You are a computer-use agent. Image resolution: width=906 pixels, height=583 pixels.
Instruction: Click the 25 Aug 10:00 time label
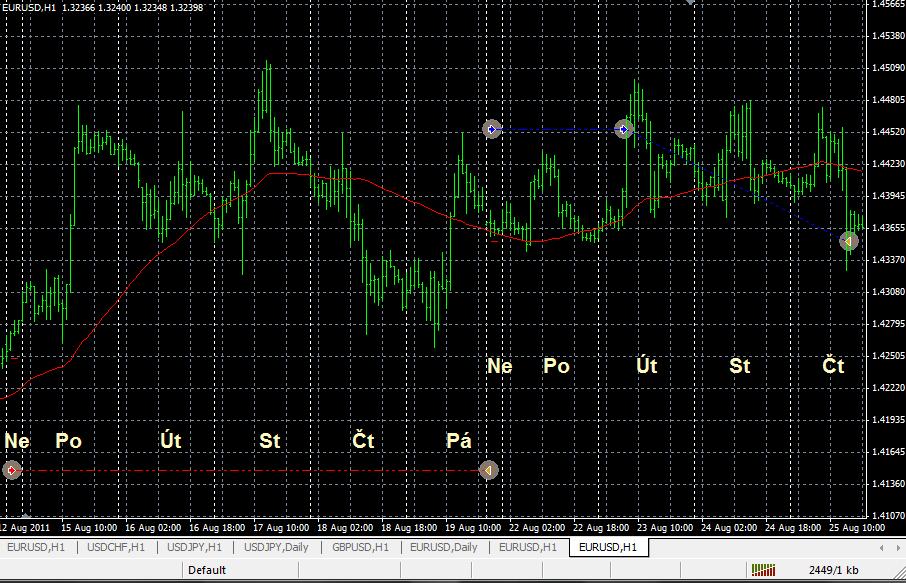857,528
